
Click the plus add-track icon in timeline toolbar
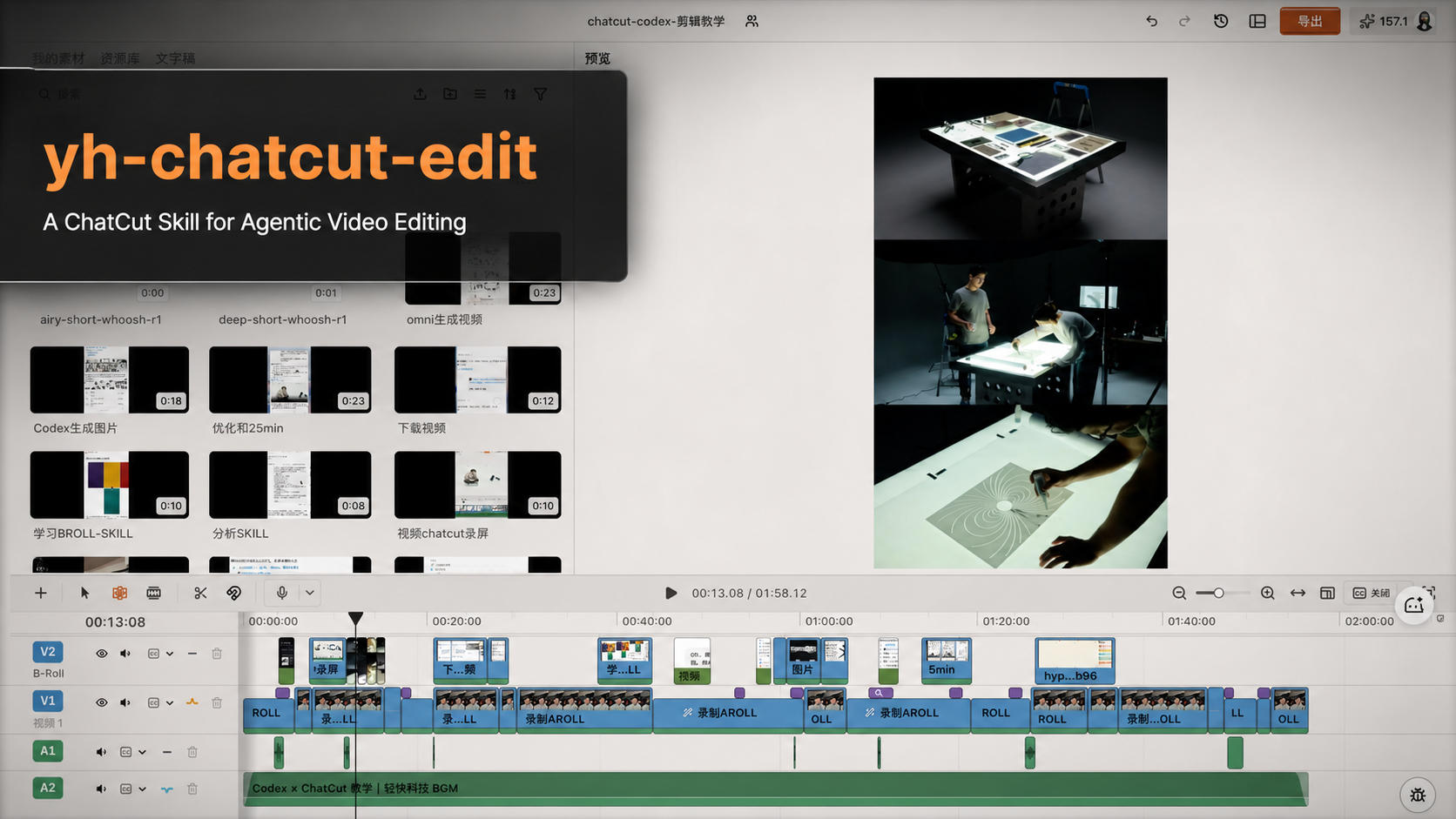(41, 593)
